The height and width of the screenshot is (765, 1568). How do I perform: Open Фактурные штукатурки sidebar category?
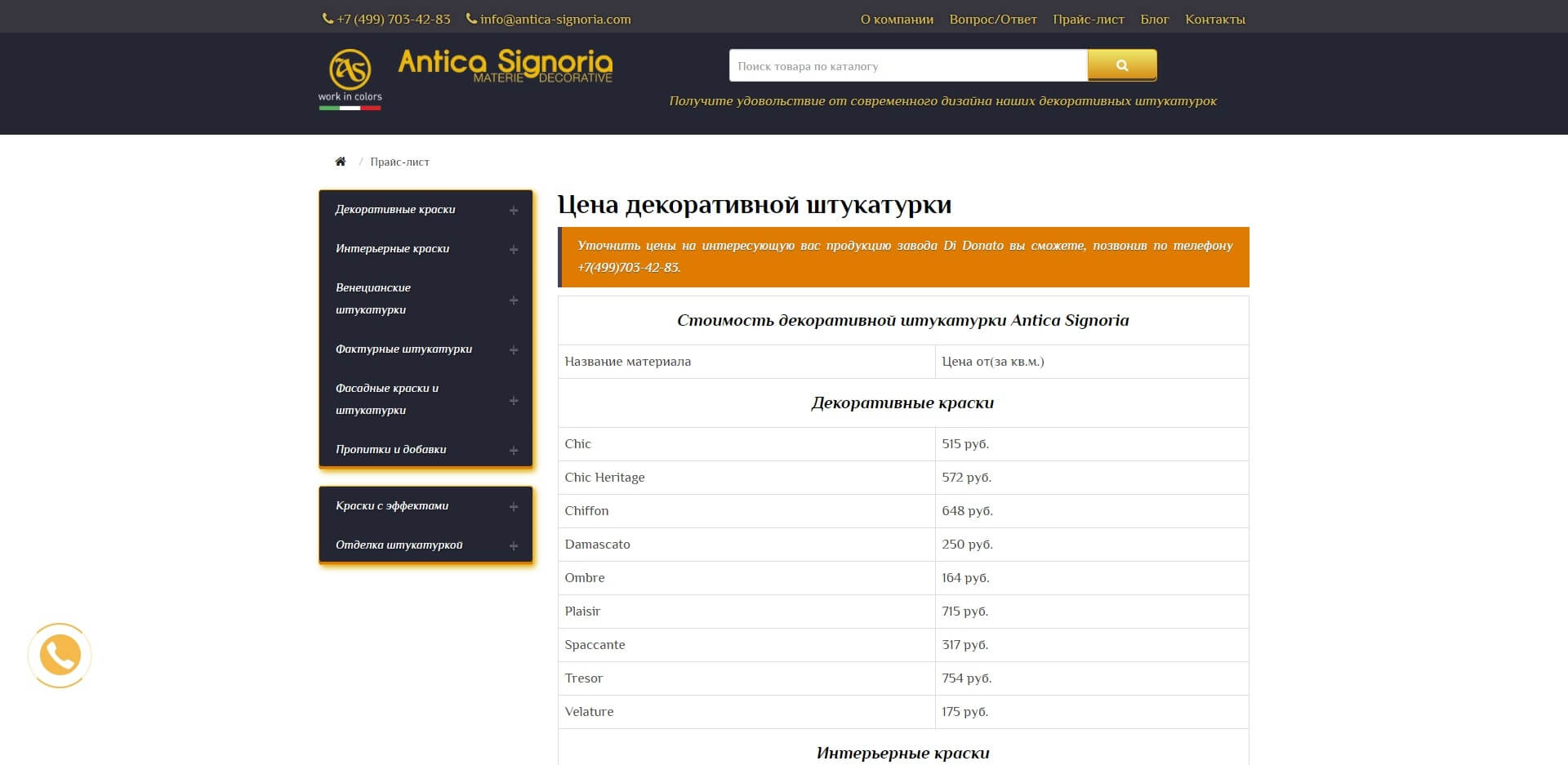[403, 349]
